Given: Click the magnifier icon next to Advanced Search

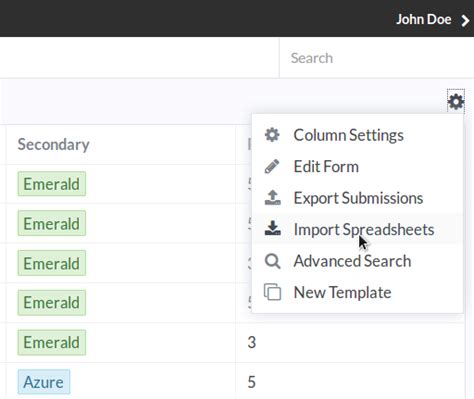Looking at the screenshot, I should pos(272,261).
